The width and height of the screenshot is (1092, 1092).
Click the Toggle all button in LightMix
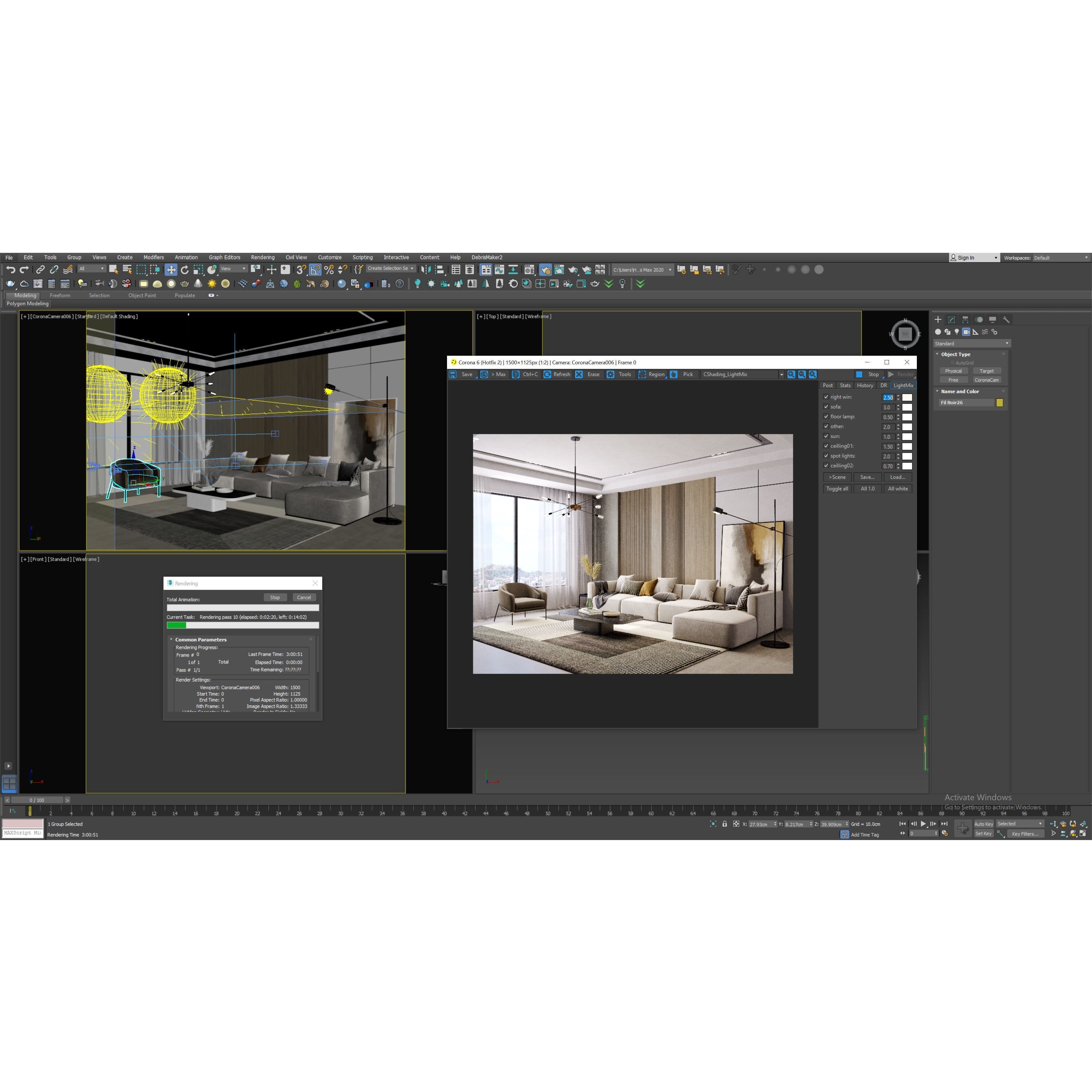pyautogui.click(x=837, y=488)
